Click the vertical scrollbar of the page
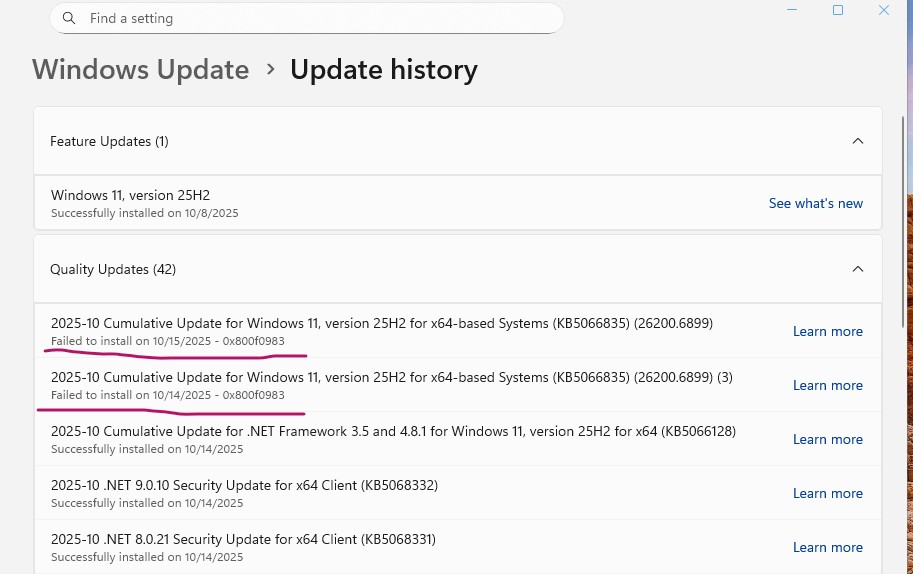The image size is (913, 574). point(903,221)
